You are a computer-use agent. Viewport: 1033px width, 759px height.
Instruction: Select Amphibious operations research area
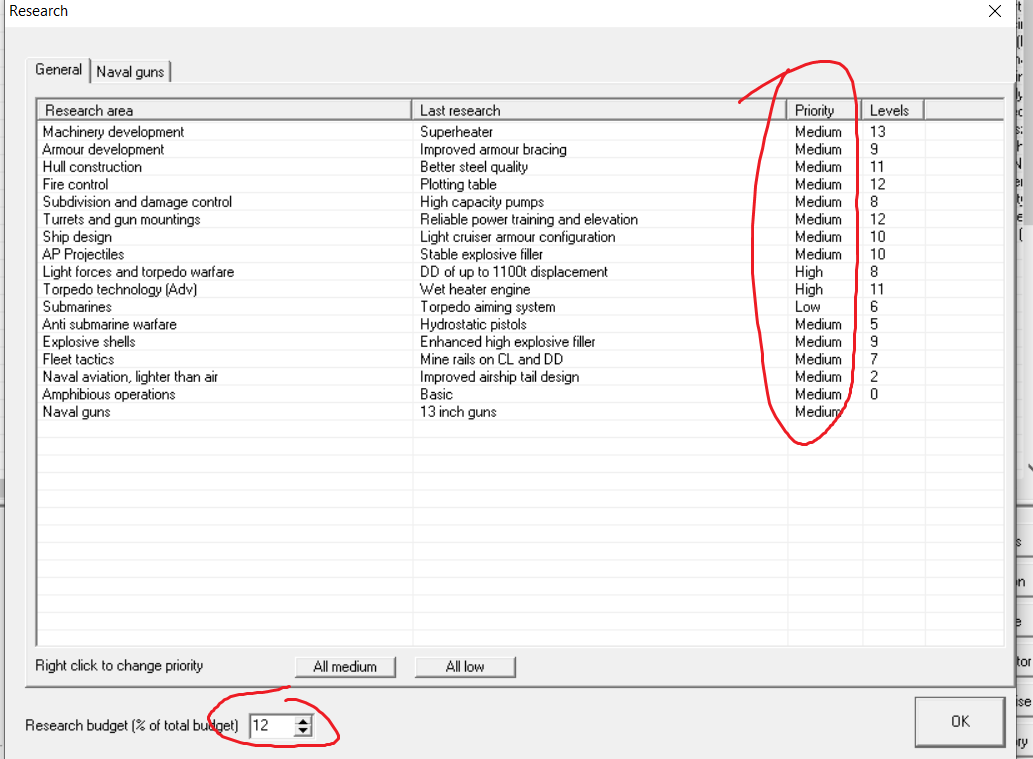[108, 394]
